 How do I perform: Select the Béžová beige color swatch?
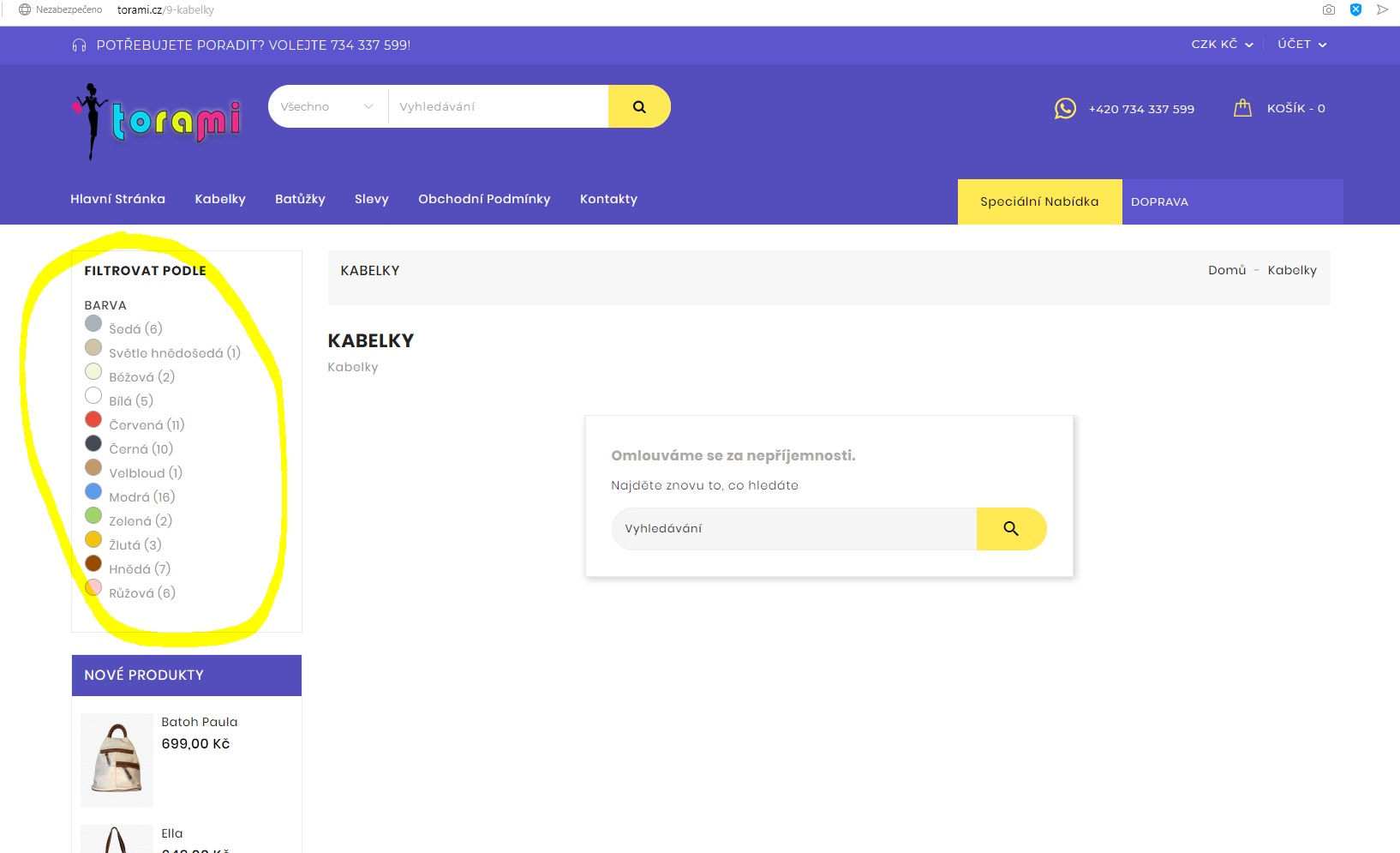tap(93, 371)
